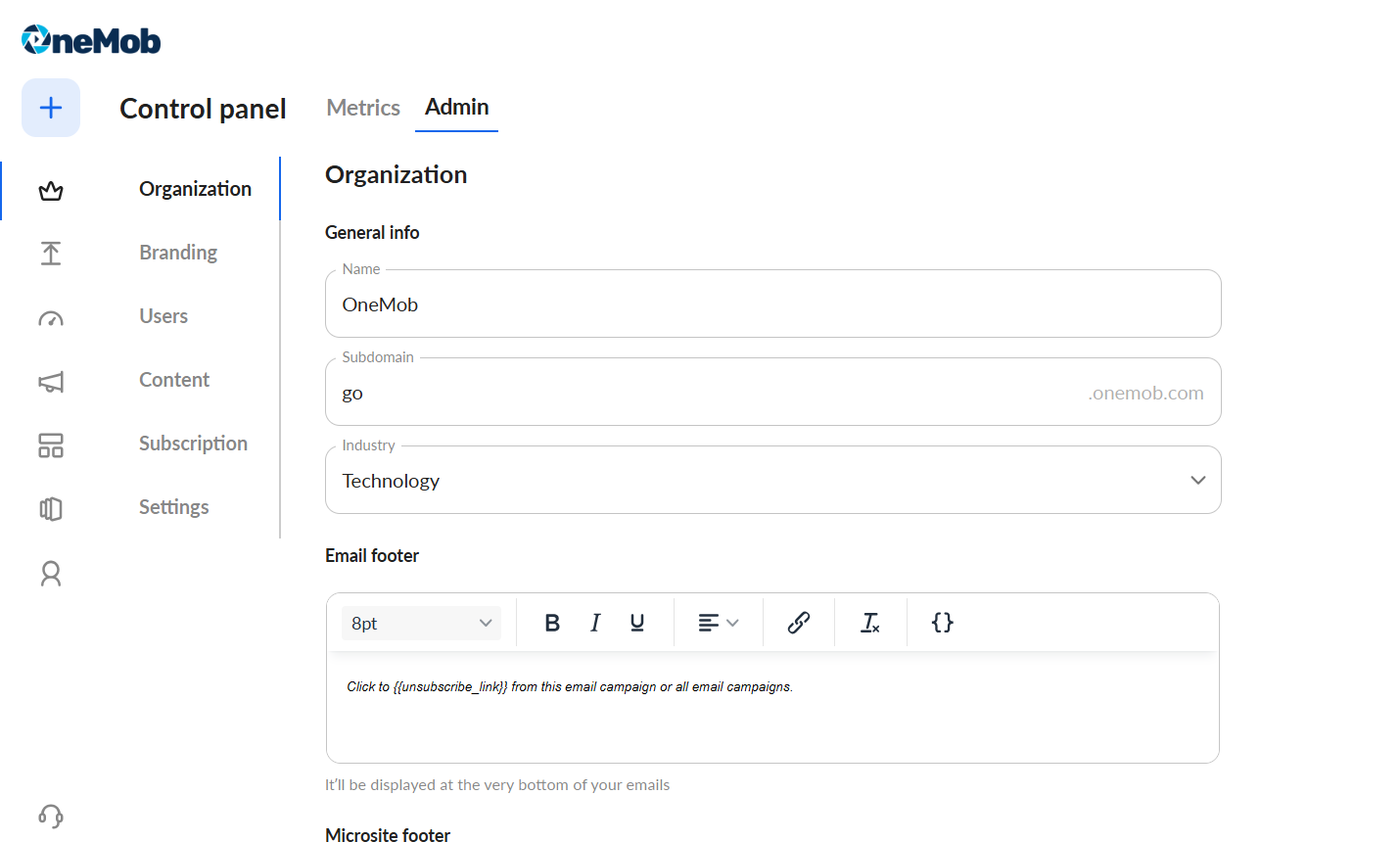Go to the Branding section

click(178, 253)
